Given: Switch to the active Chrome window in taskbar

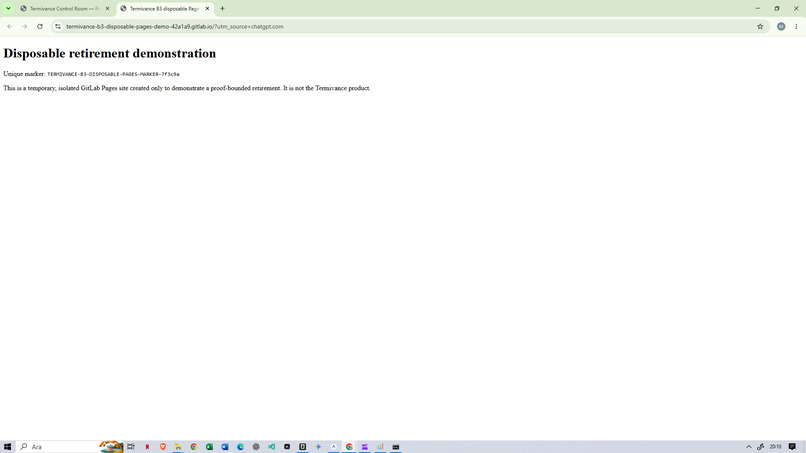Looking at the screenshot, I should (x=349, y=447).
